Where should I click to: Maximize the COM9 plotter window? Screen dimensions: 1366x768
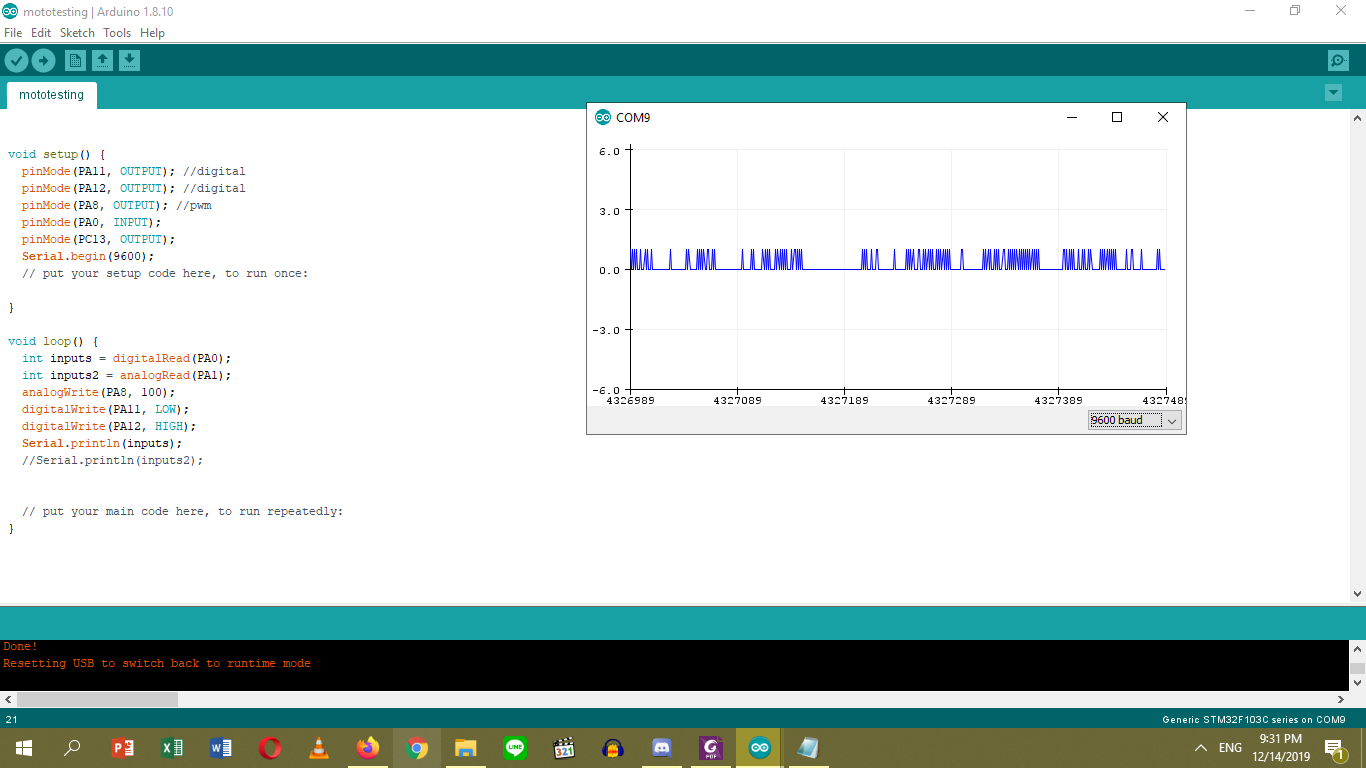click(1117, 117)
